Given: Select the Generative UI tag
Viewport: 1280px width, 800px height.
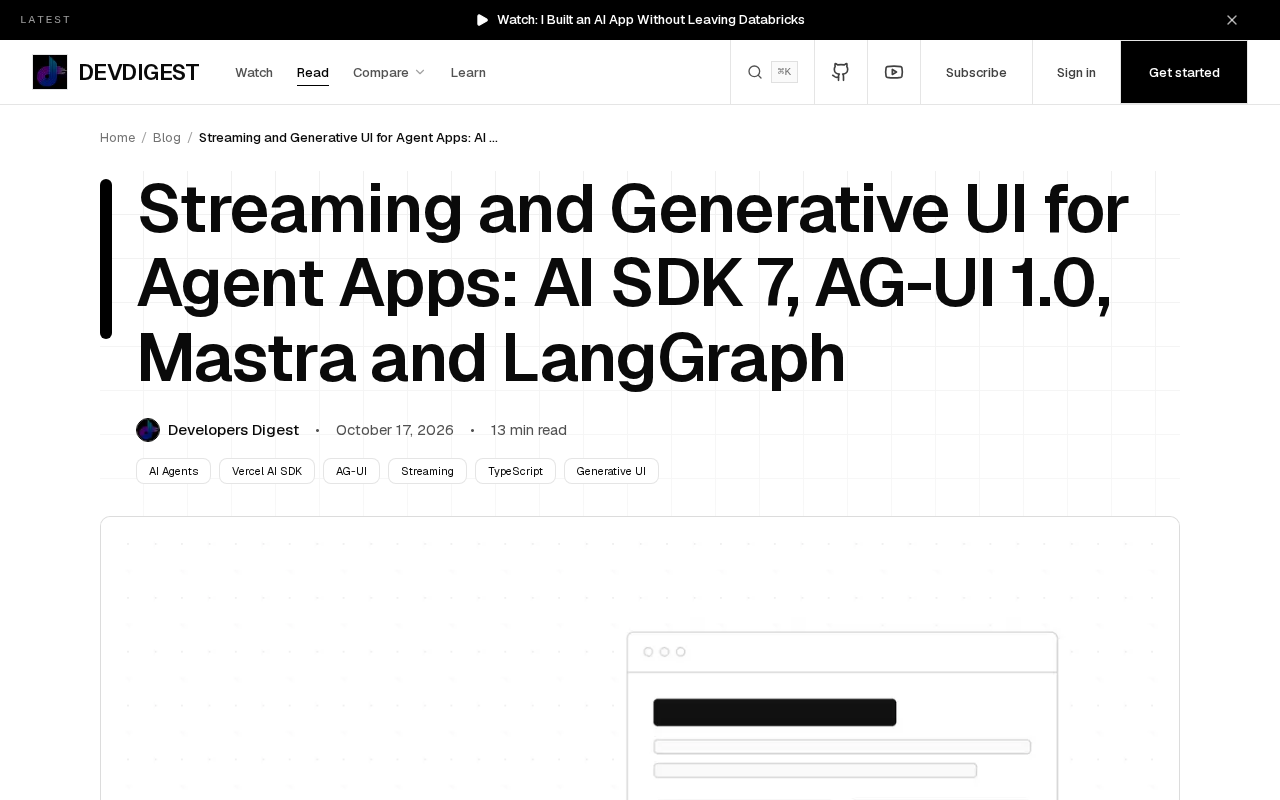Looking at the screenshot, I should click(611, 471).
